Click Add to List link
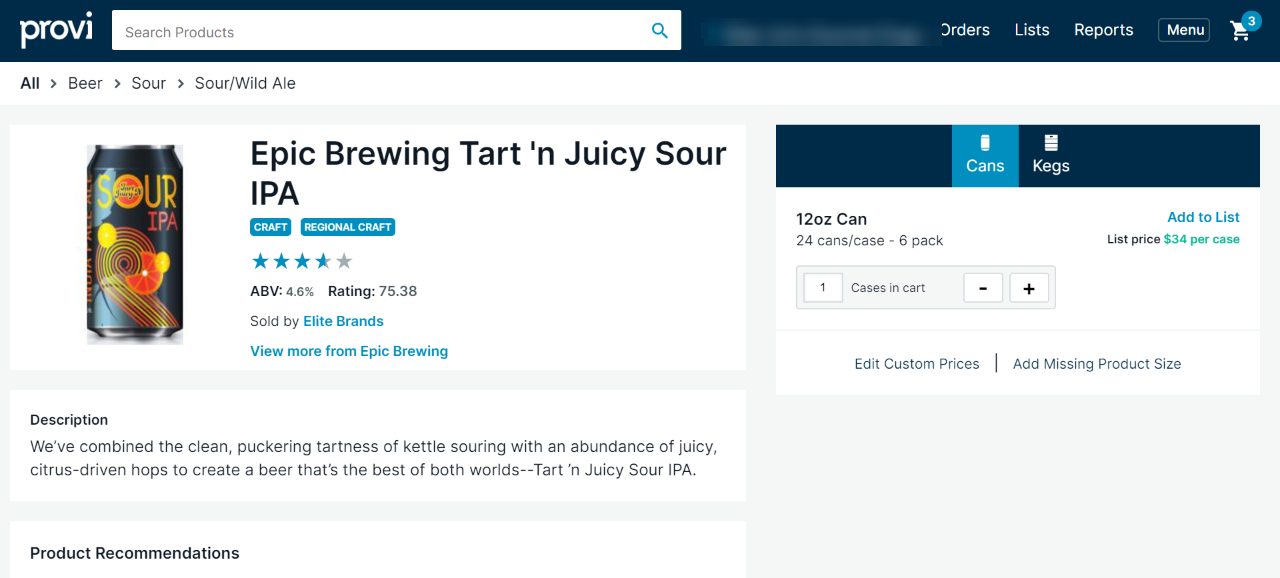 tap(1203, 217)
